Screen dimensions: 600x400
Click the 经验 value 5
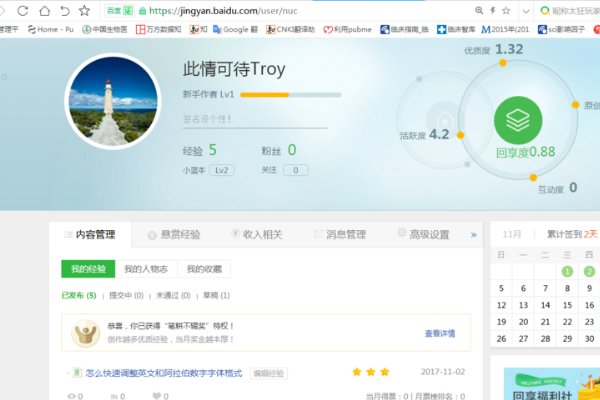pos(213,150)
